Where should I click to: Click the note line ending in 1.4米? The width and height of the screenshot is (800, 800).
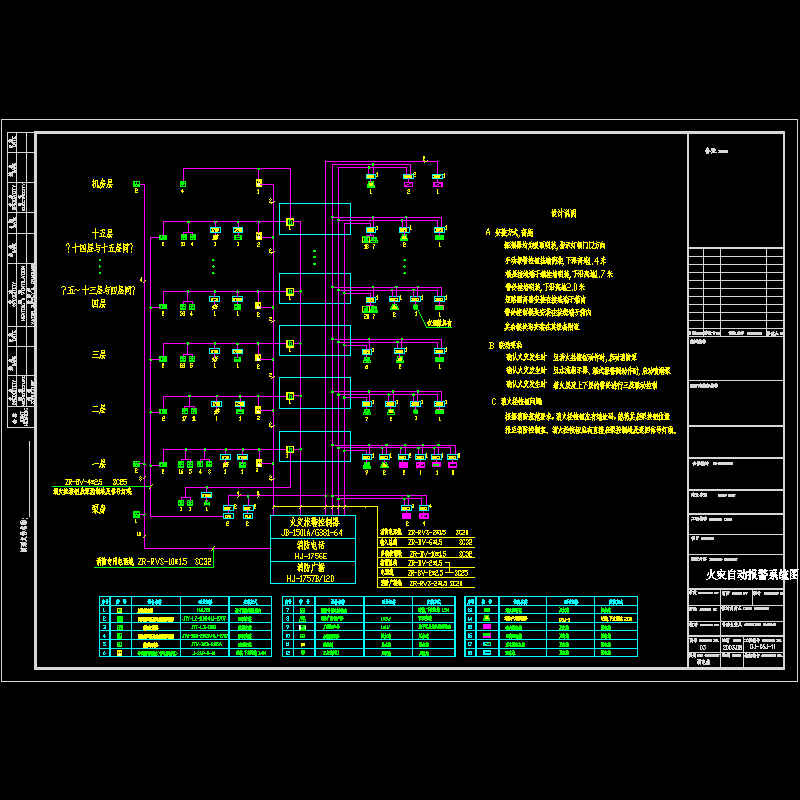tap(555, 261)
